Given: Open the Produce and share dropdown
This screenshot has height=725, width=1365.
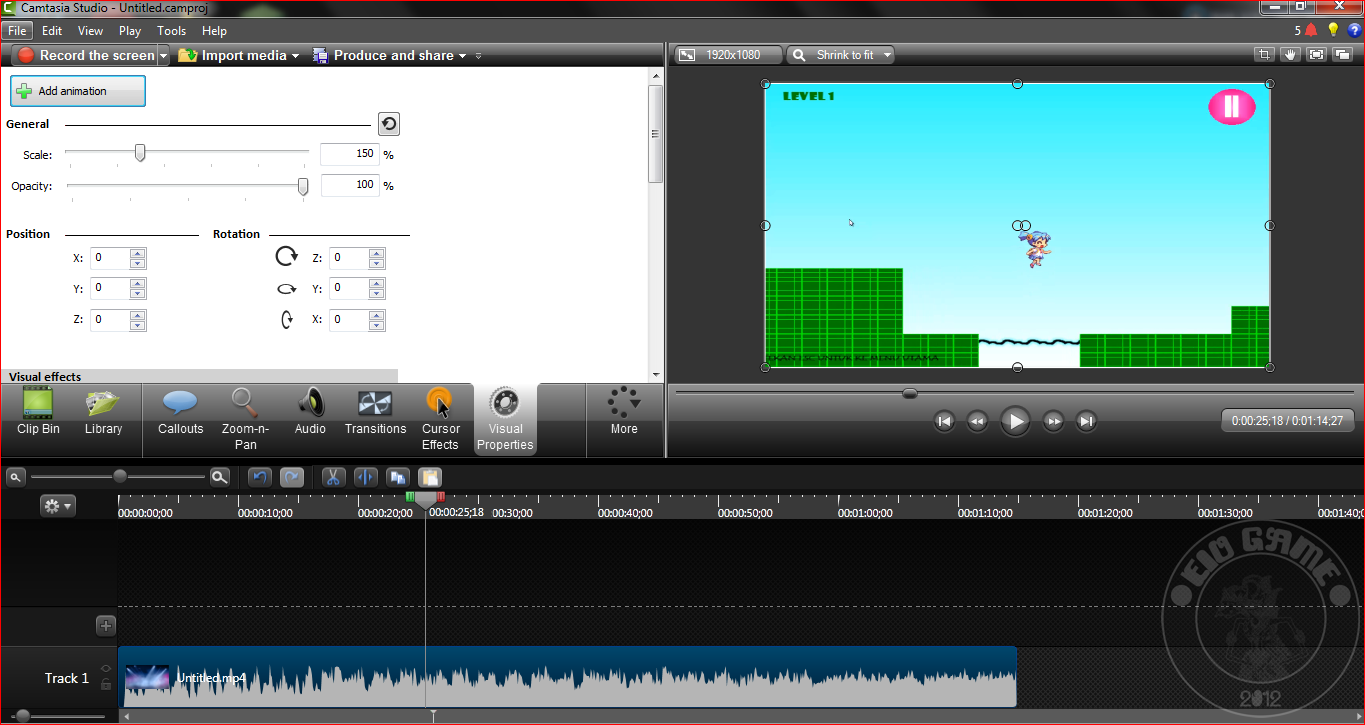Looking at the screenshot, I should pos(390,56).
